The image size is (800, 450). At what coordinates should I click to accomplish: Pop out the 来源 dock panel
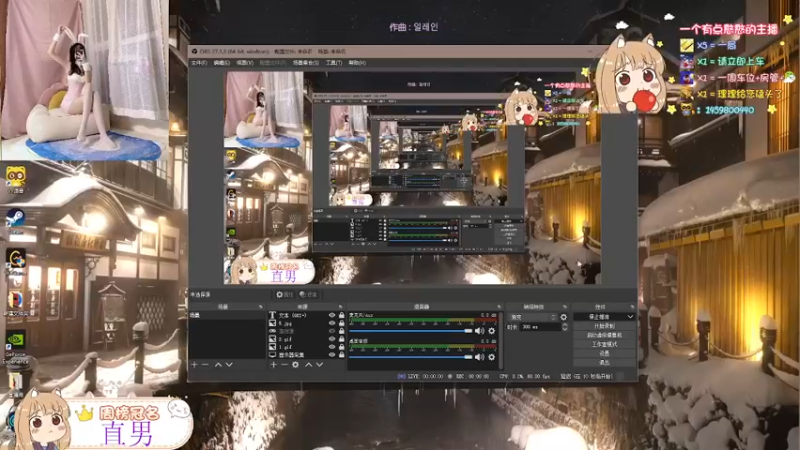340,307
